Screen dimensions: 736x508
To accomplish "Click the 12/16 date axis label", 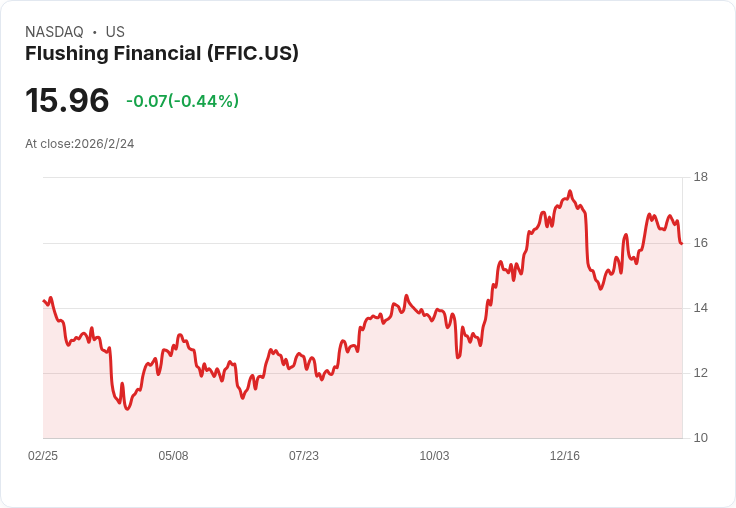I will [x=565, y=456].
